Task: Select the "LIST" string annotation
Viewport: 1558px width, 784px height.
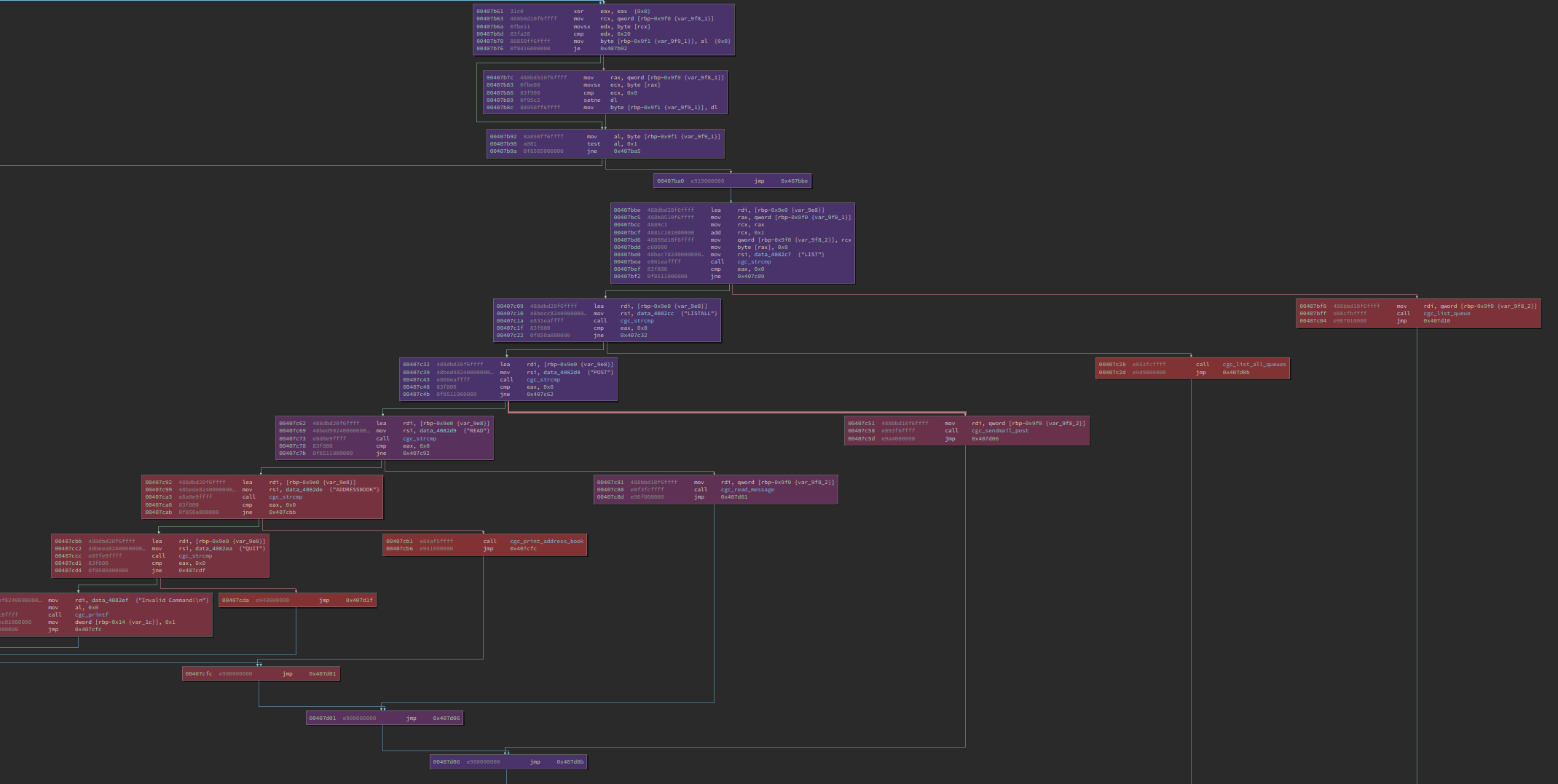Action: [811, 255]
